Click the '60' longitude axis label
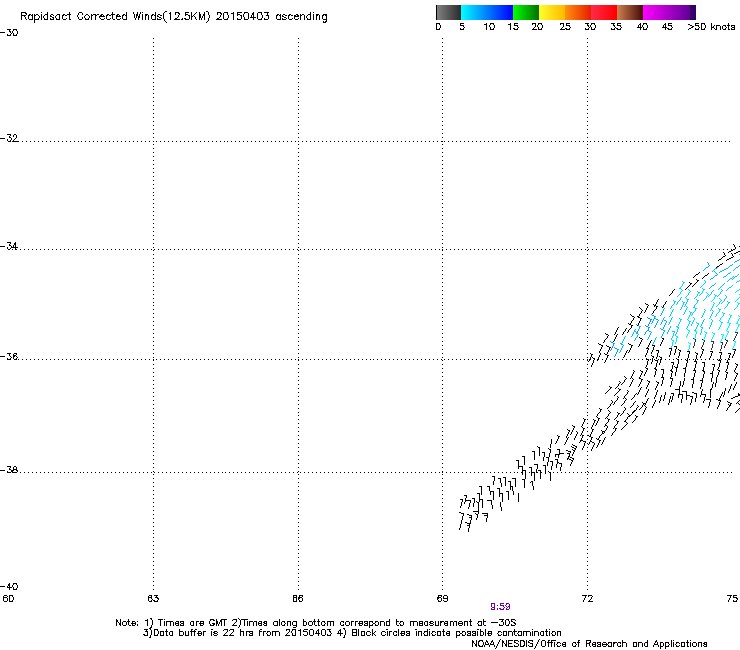Screen dimensions: 740x650 pos(8,599)
